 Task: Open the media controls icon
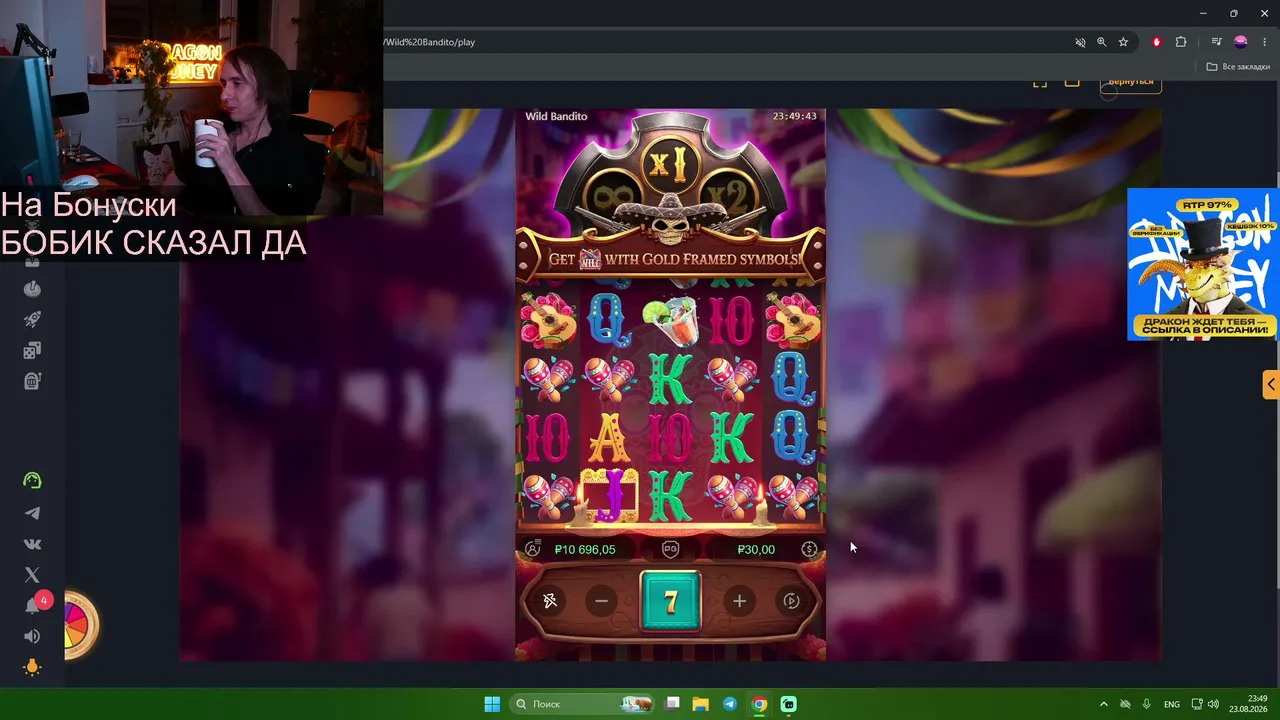pyautogui.click(x=1216, y=42)
